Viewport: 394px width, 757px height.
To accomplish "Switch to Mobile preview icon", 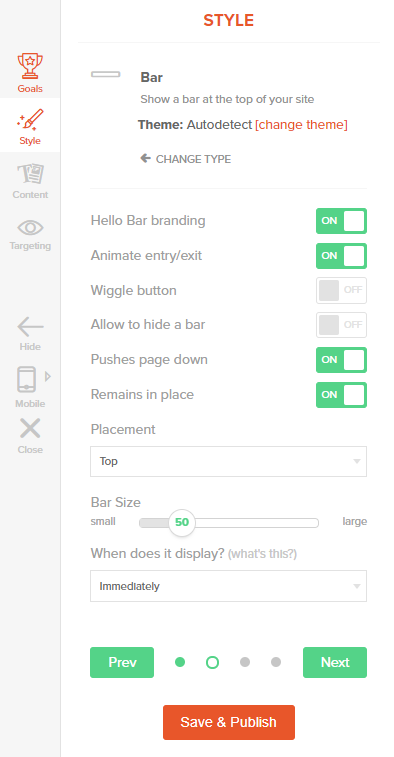I will coord(27,379).
